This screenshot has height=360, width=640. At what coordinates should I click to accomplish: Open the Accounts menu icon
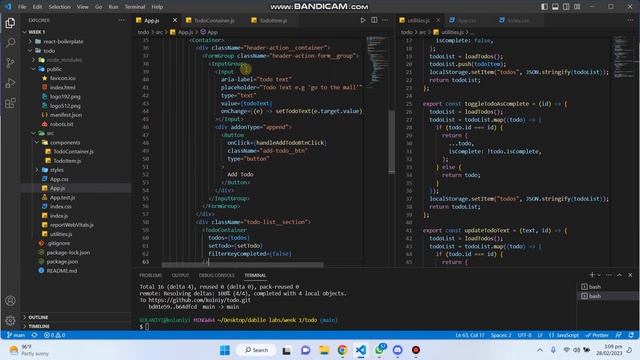10,301
